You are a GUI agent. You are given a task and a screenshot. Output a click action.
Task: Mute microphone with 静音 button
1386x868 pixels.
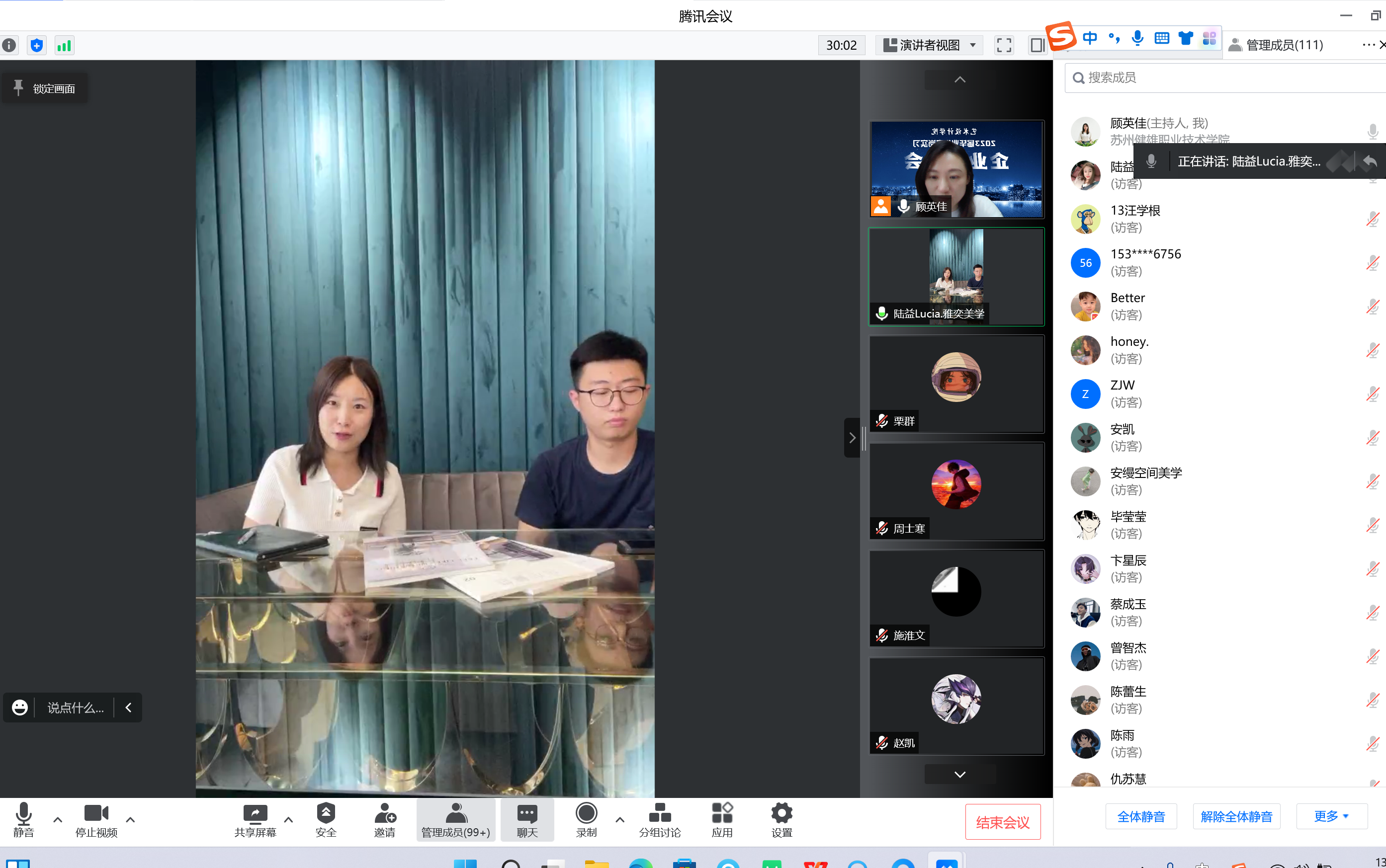point(23,819)
